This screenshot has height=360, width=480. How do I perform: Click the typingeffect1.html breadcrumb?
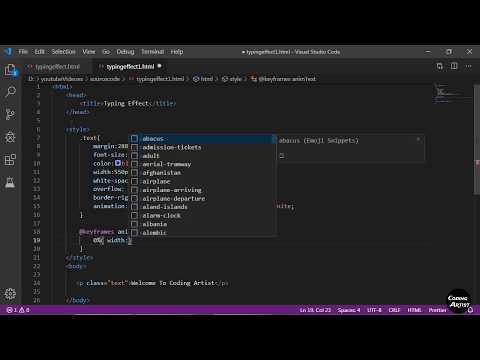[160, 79]
